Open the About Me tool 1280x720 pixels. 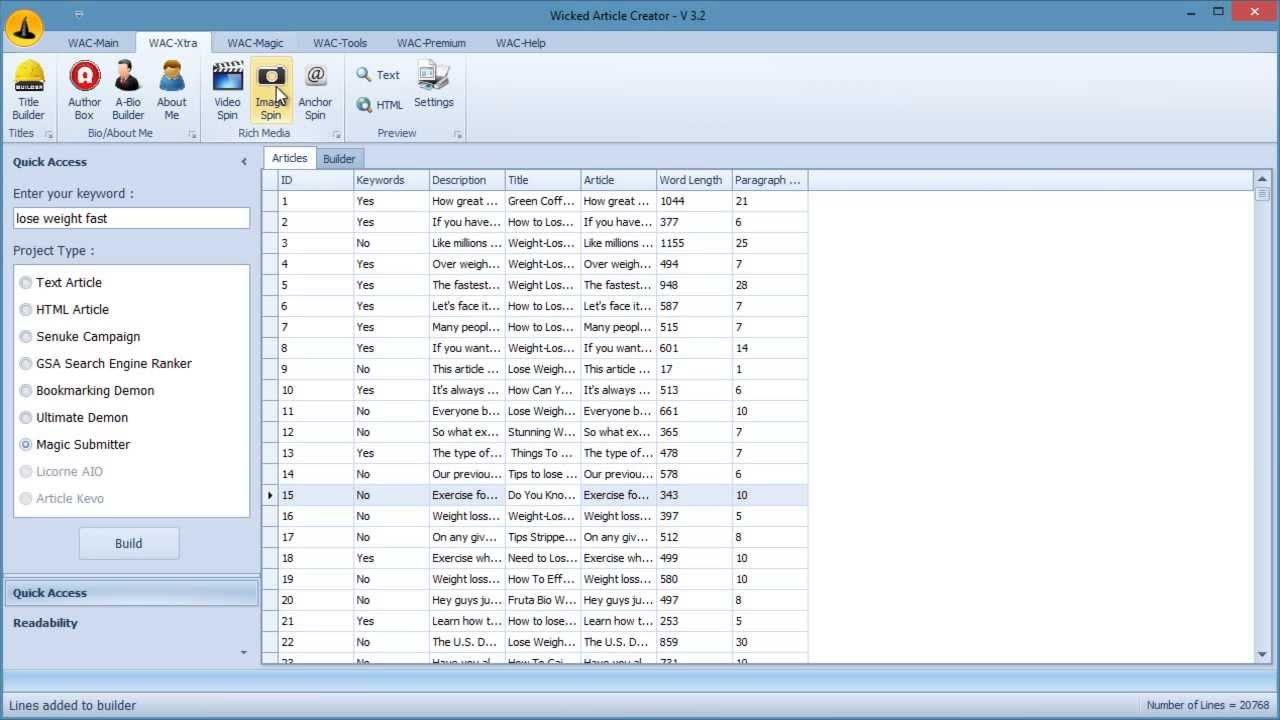(x=171, y=90)
